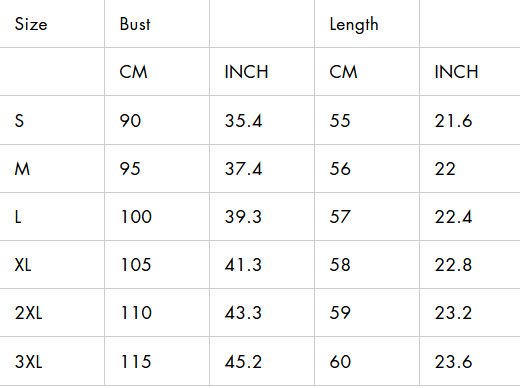Select the L size row label
Screen dimensions: 520x388
(x=18, y=217)
